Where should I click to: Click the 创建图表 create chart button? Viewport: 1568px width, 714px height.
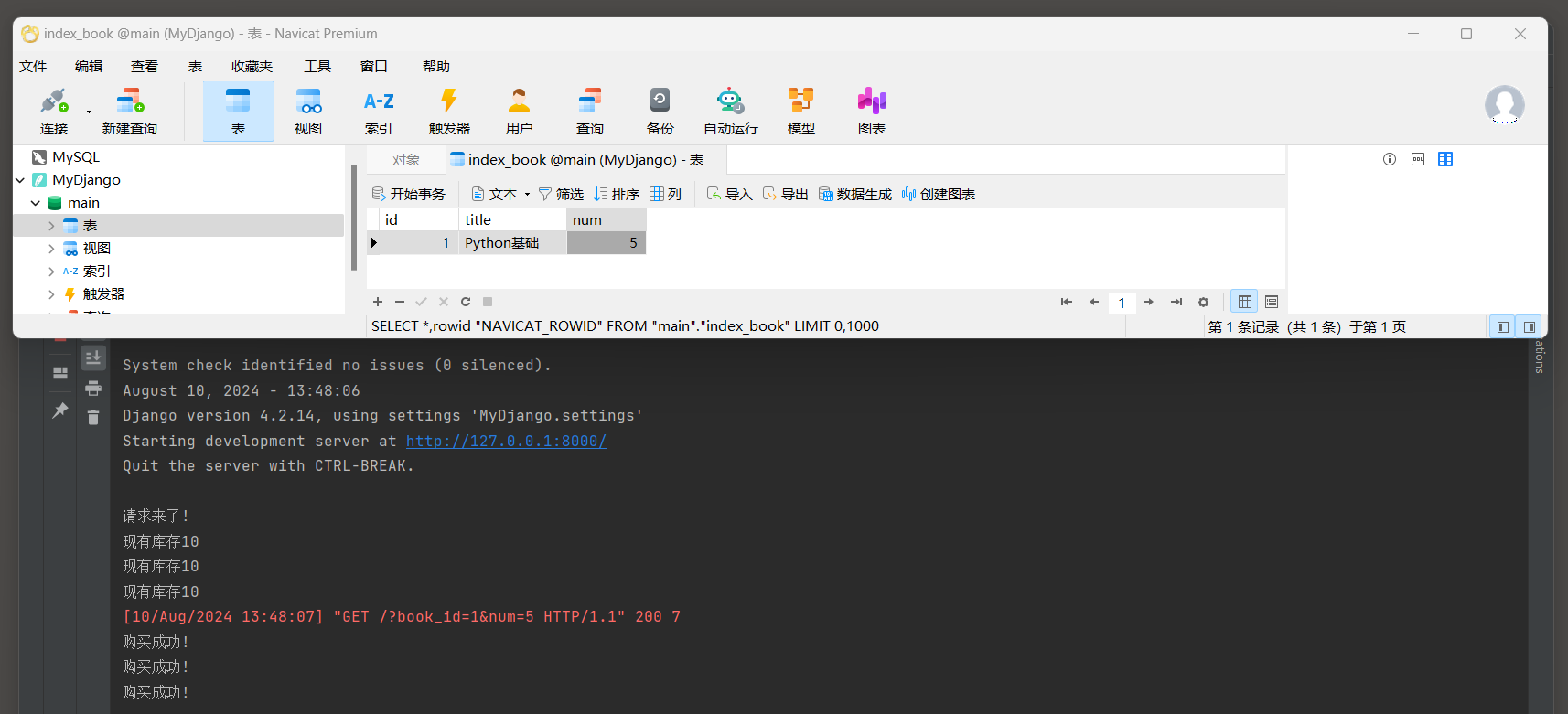pos(938,194)
